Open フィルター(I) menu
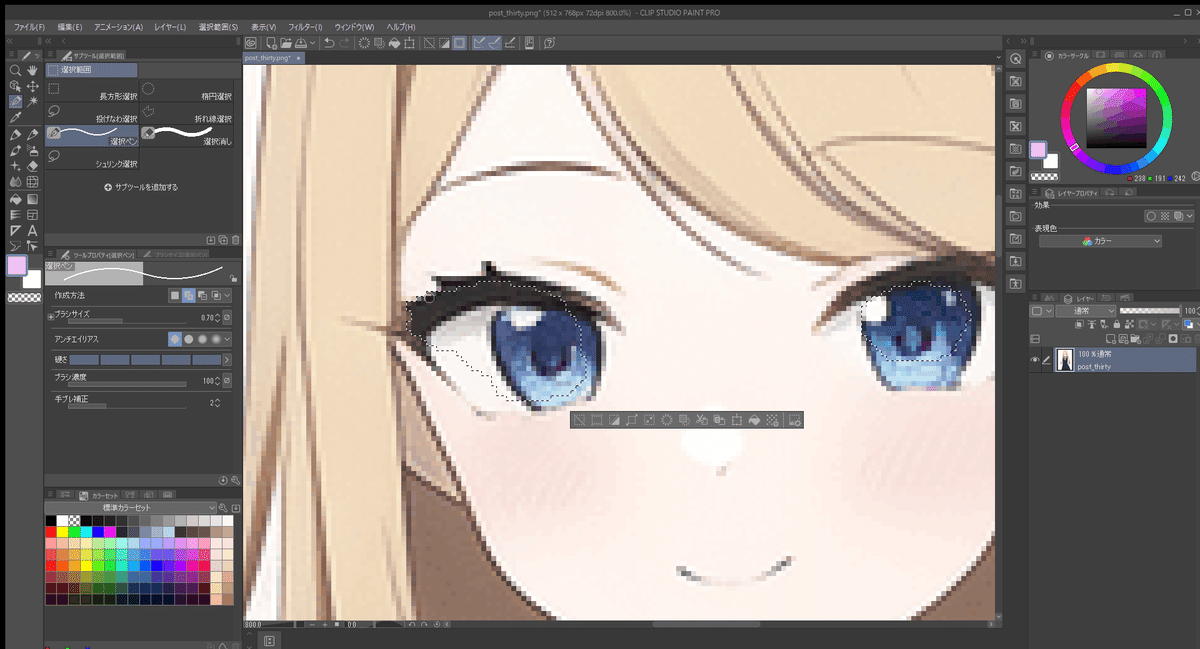This screenshot has height=649, width=1200. 305,26
